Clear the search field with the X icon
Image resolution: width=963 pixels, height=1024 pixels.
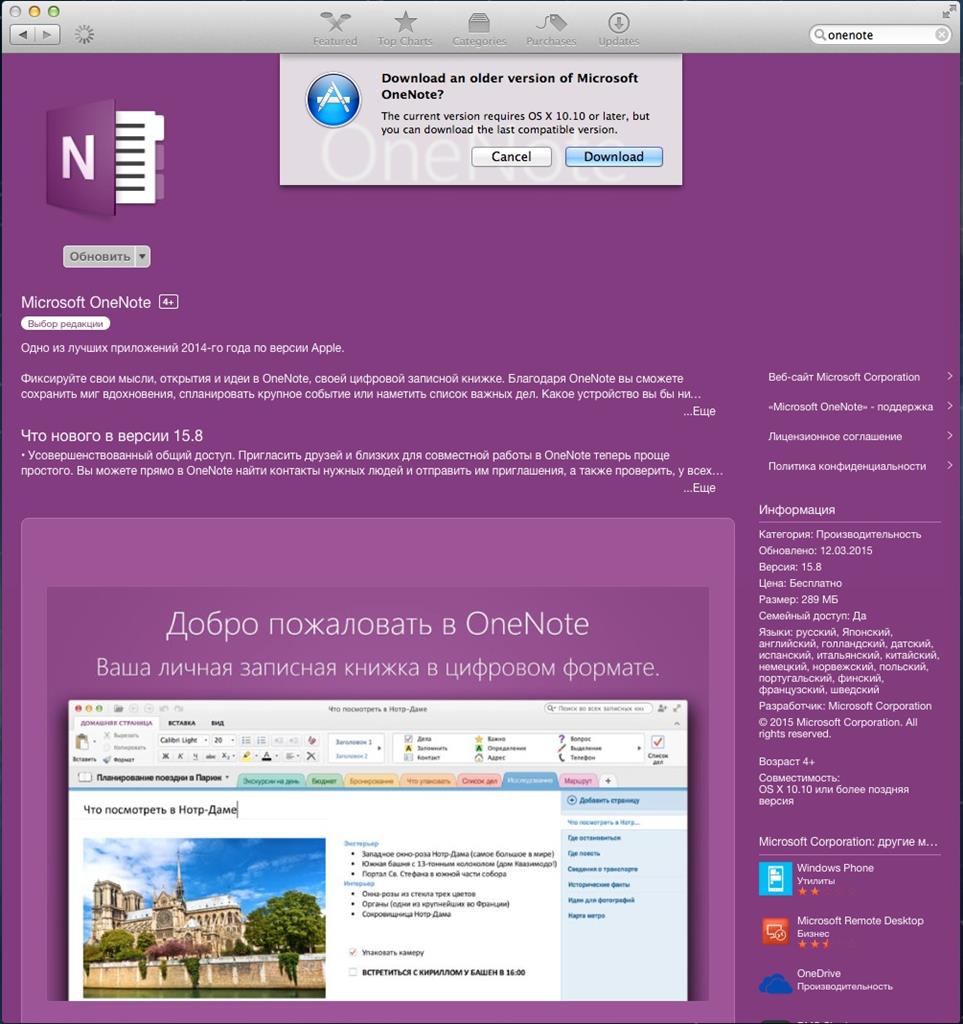point(941,35)
